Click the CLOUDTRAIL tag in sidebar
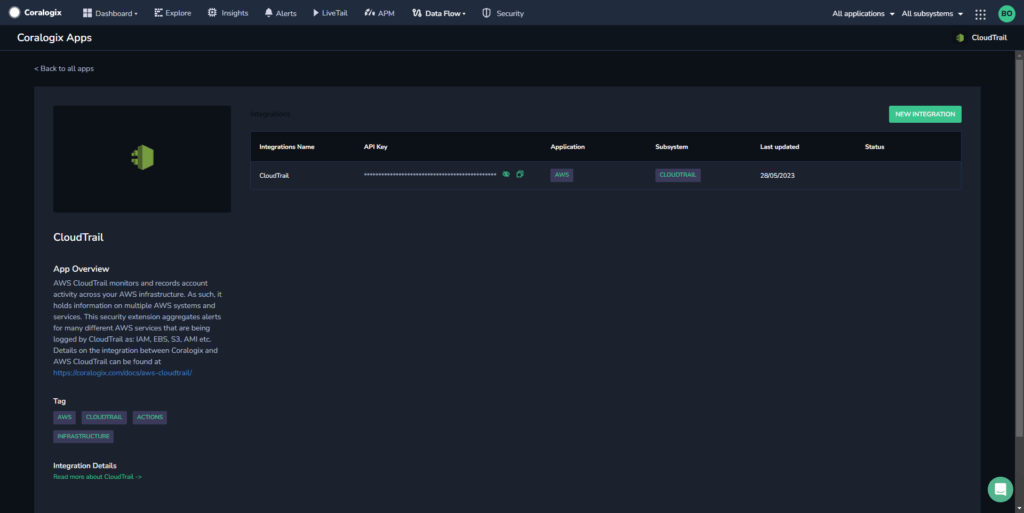This screenshot has width=1024, height=513. (x=104, y=417)
